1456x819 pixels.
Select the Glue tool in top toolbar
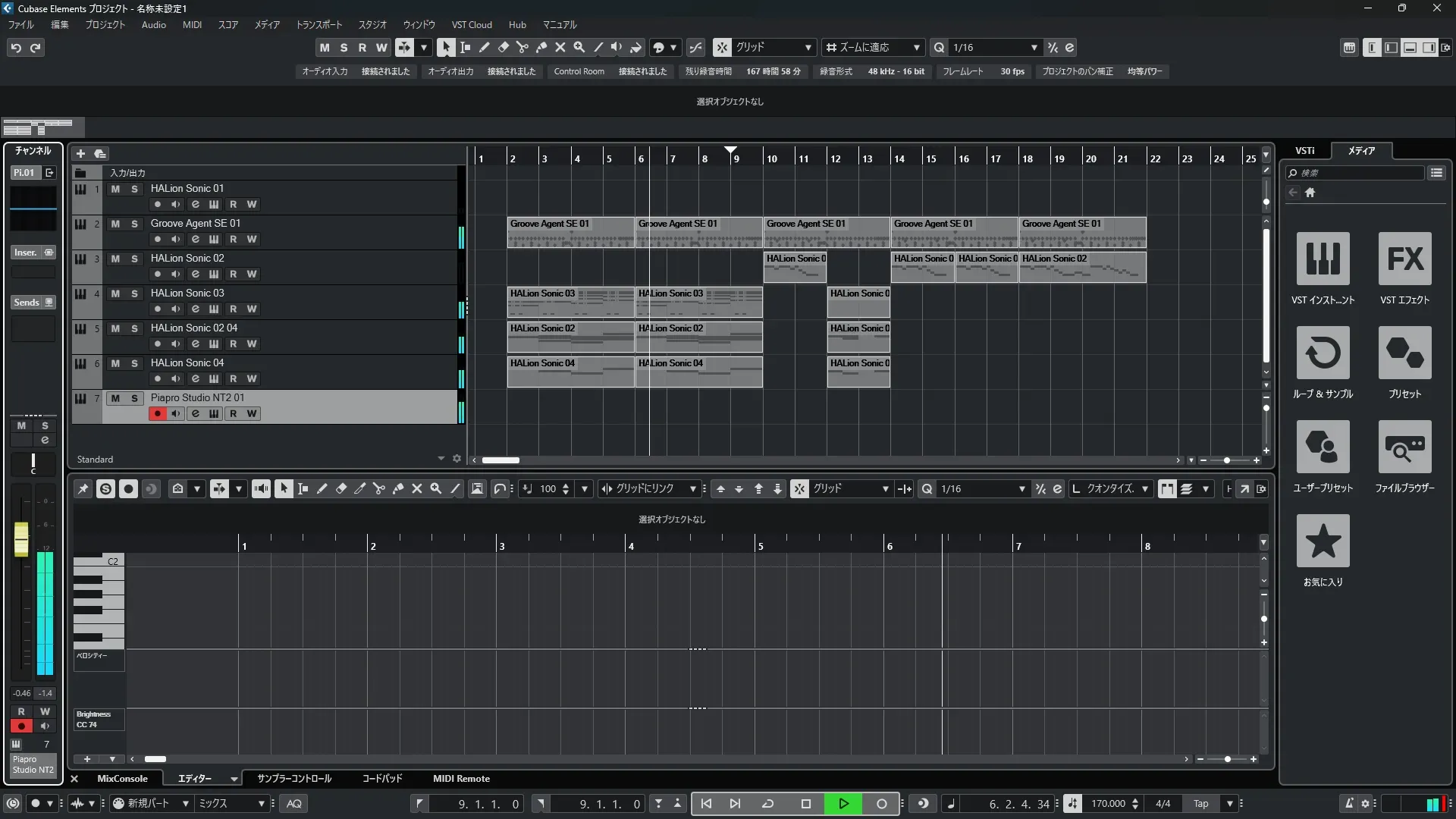pos(541,47)
